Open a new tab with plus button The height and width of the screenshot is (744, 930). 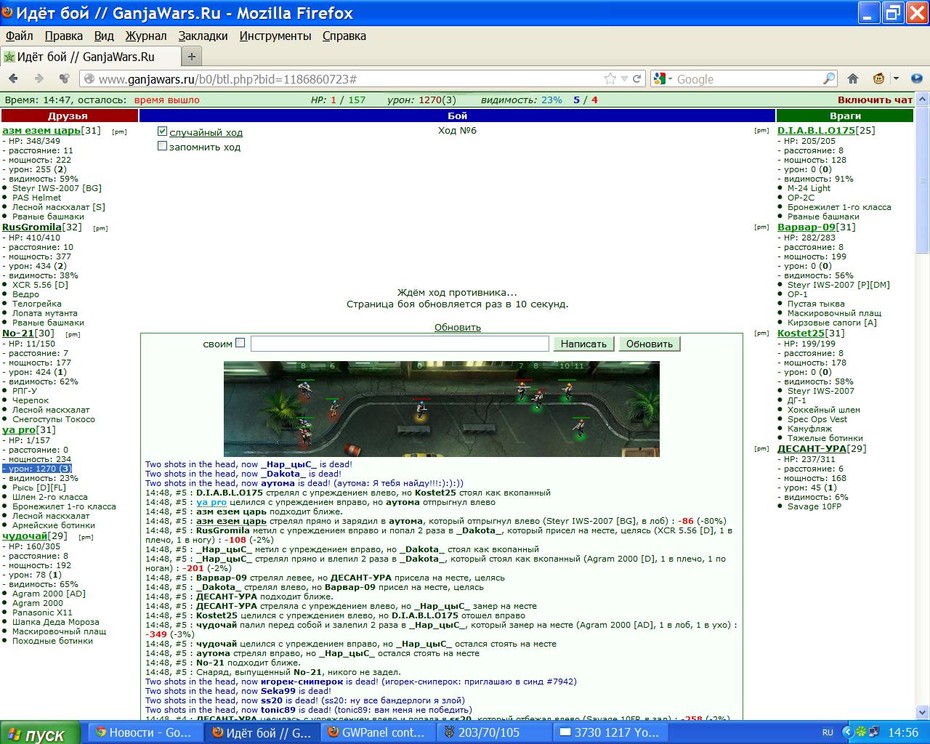[192, 57]
